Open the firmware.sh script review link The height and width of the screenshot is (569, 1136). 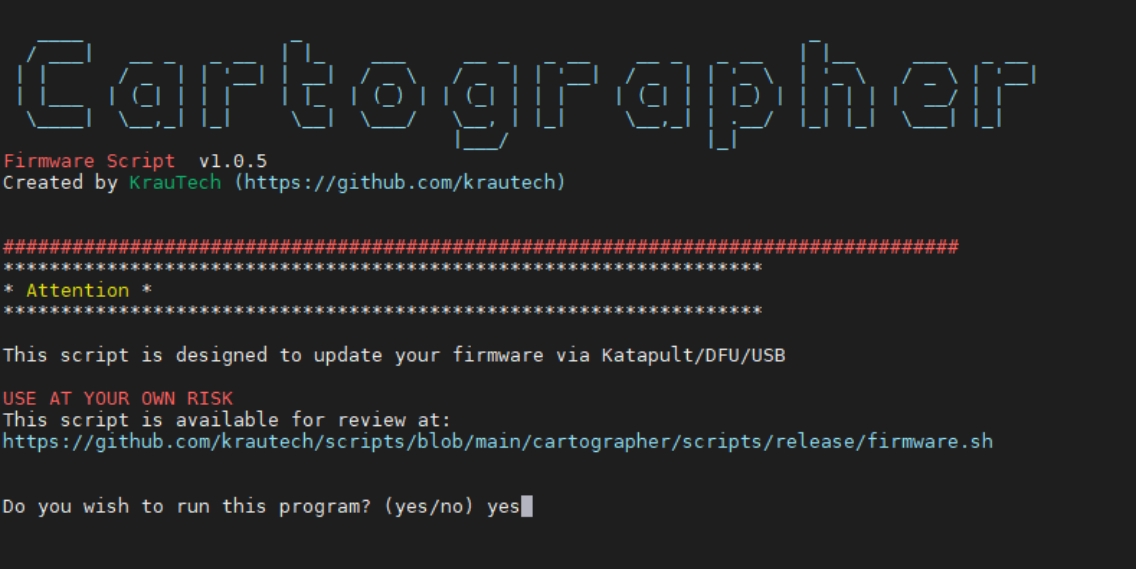(497, 441)
